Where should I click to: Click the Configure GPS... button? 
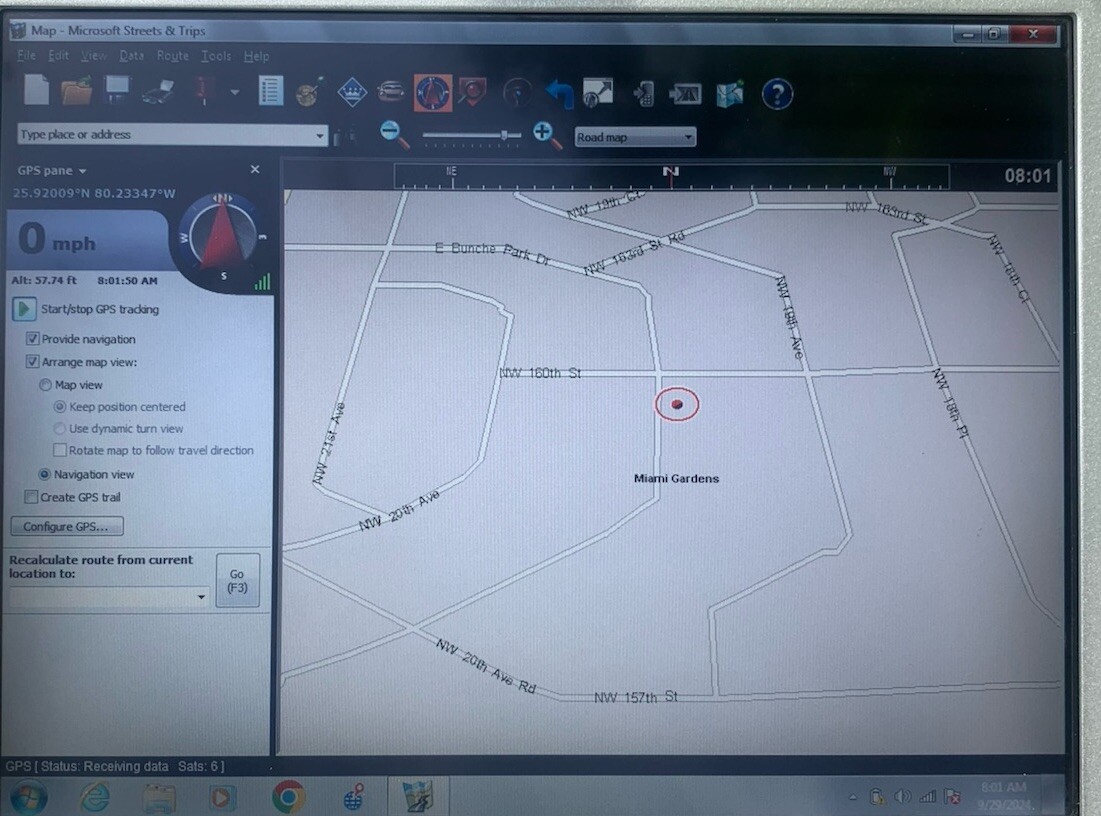click(67, 527)
